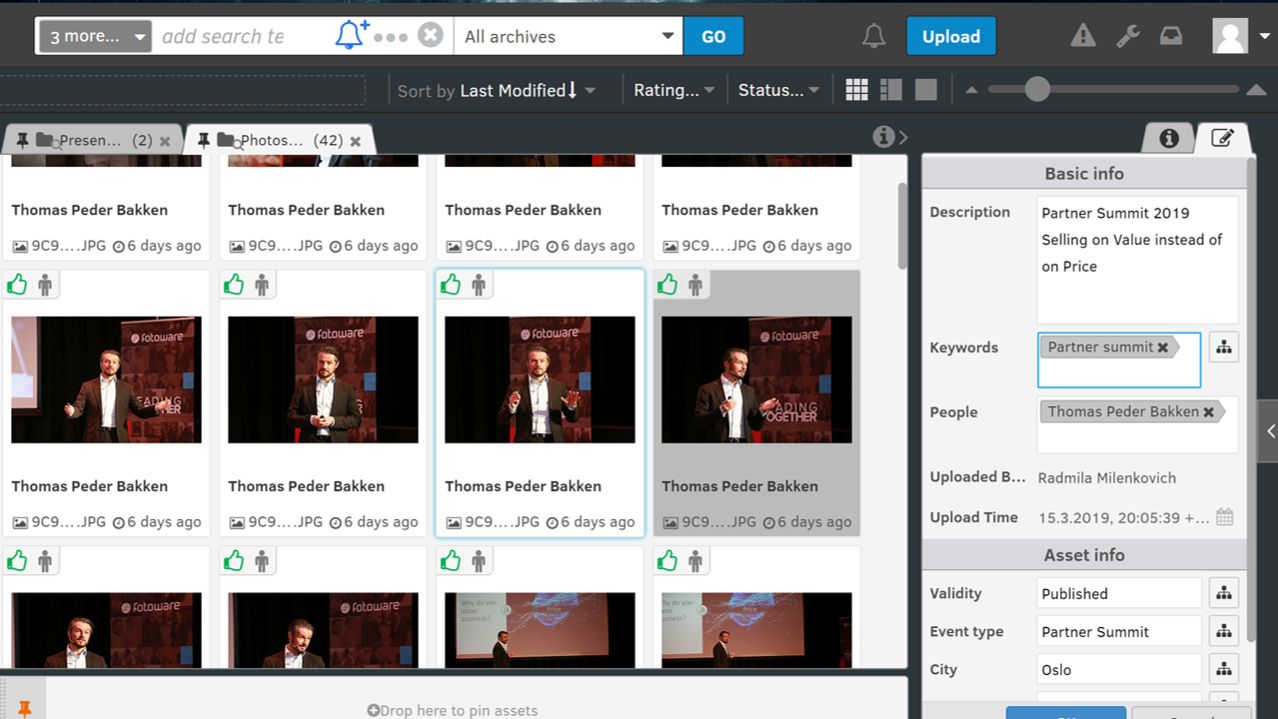This screenshot has width=1278, height=719.
Task: Collapse the side panel using the edge handle
Action: 1270,431
